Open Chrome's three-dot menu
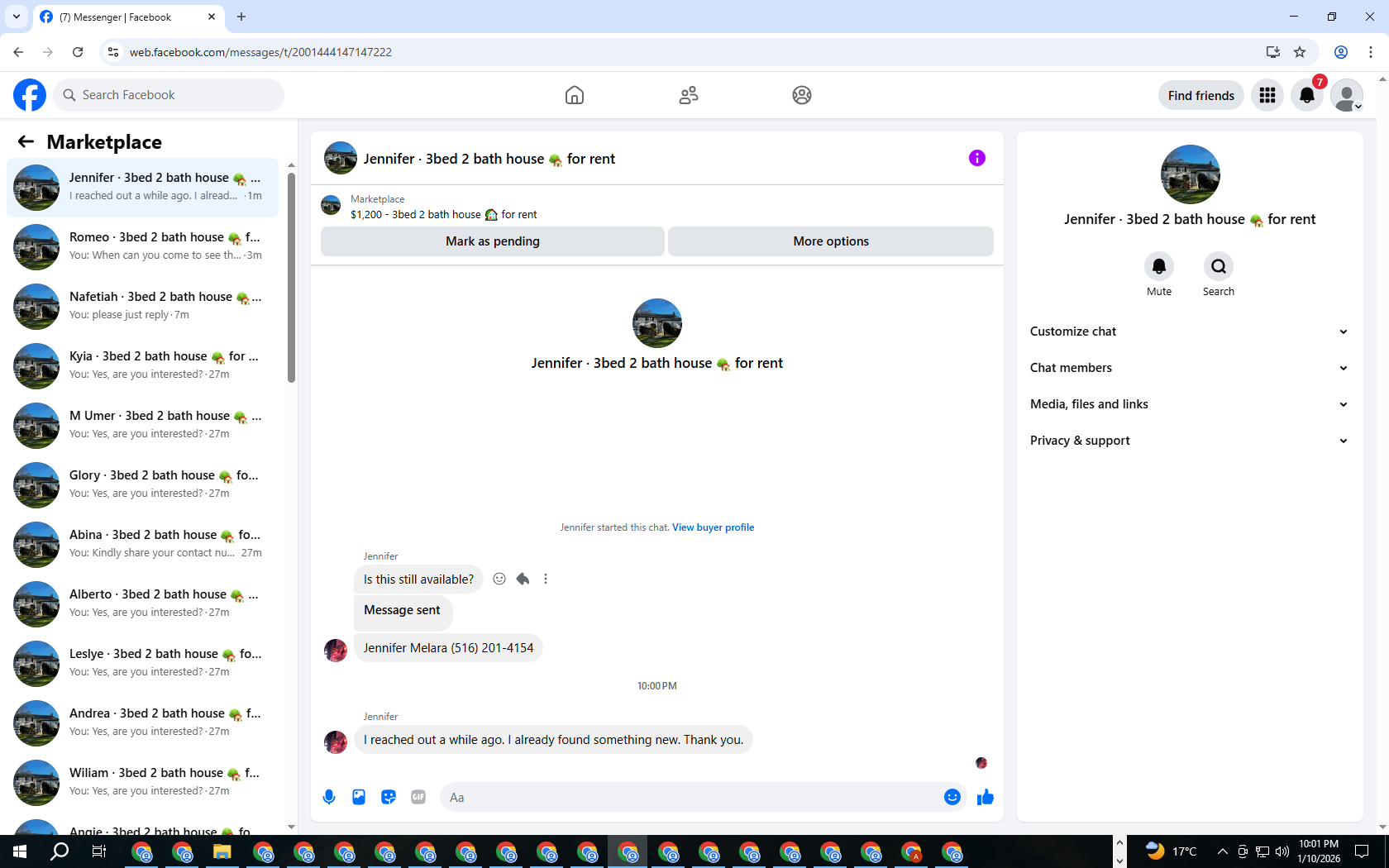1389x868 pixels. coord(1371,52)
